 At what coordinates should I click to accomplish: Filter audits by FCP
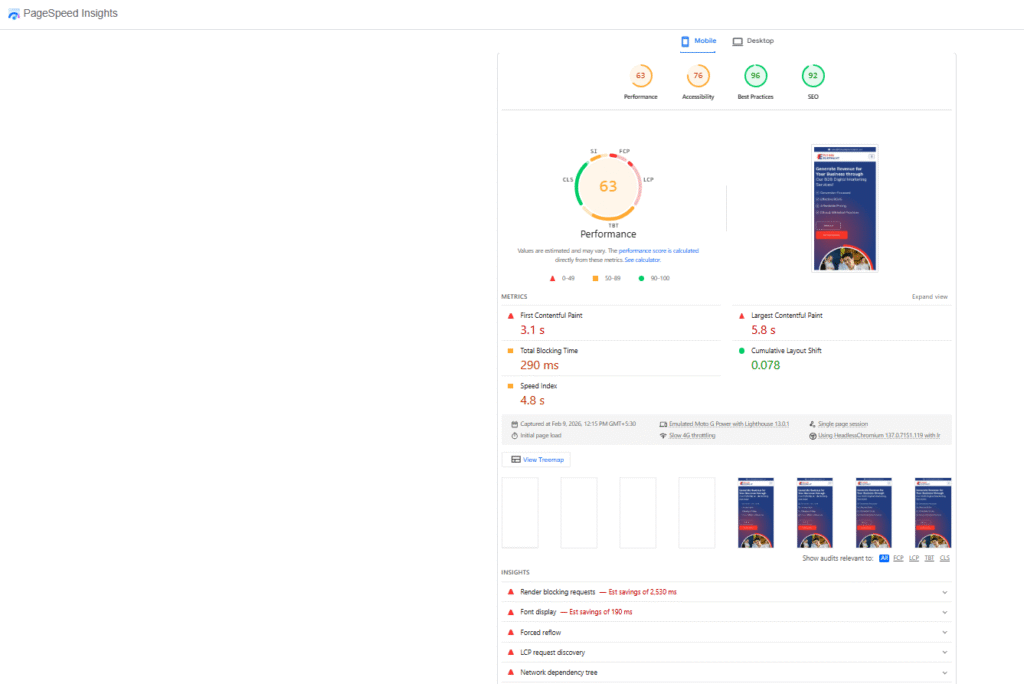tap(898, 558)
